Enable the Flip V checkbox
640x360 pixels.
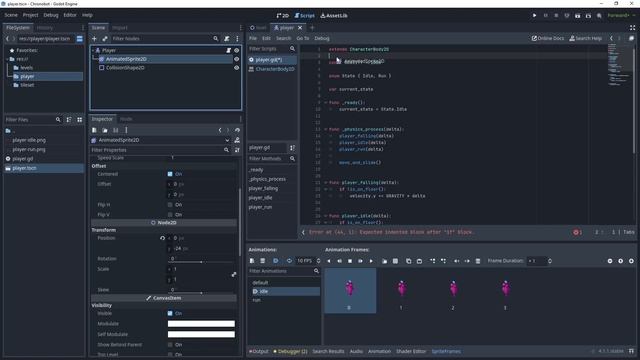coord(170,215)
